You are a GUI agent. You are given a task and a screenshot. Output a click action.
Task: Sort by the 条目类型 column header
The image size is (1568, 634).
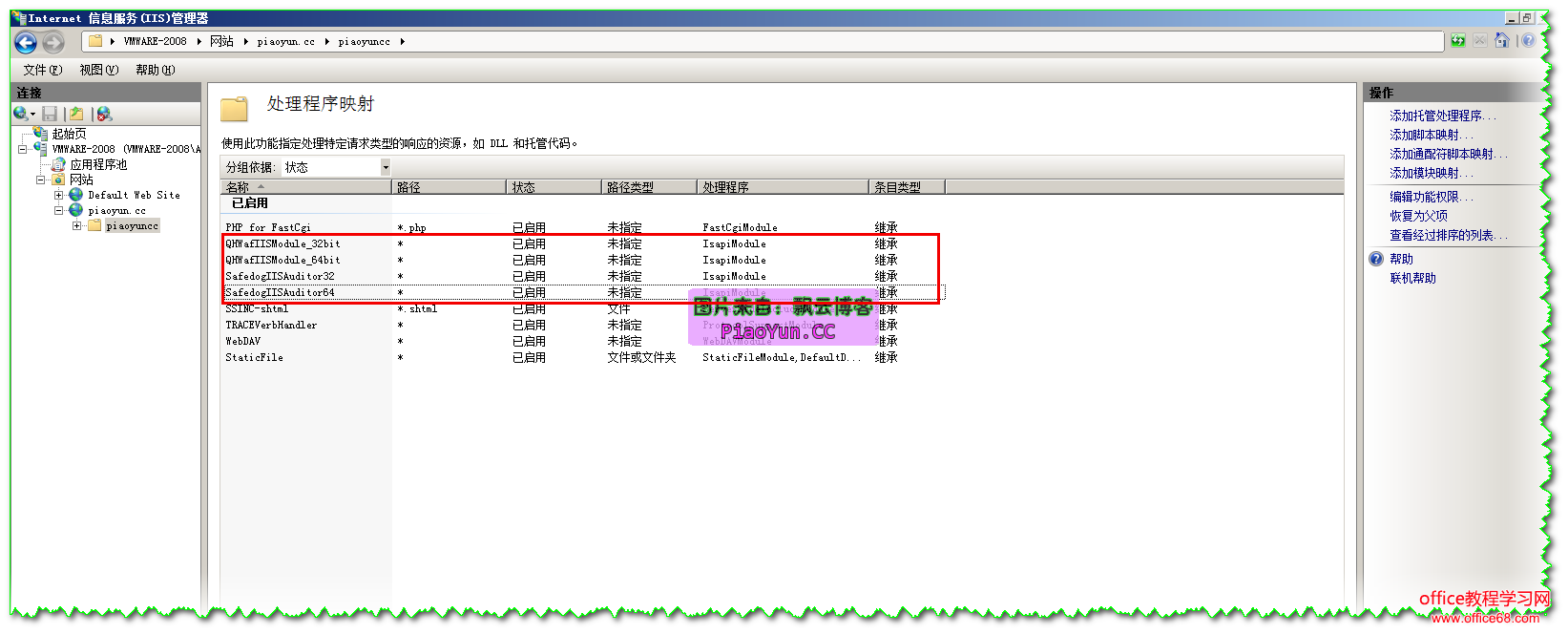(908, 187)
